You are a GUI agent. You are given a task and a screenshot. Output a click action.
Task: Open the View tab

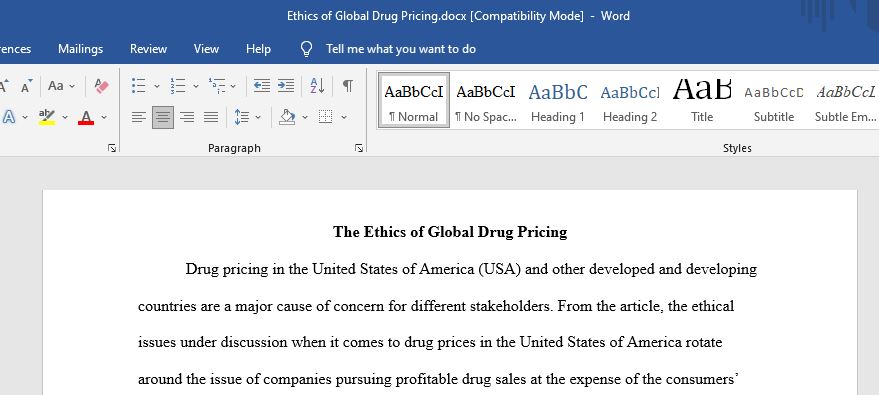pyautogui.click(x=206, y=49)
